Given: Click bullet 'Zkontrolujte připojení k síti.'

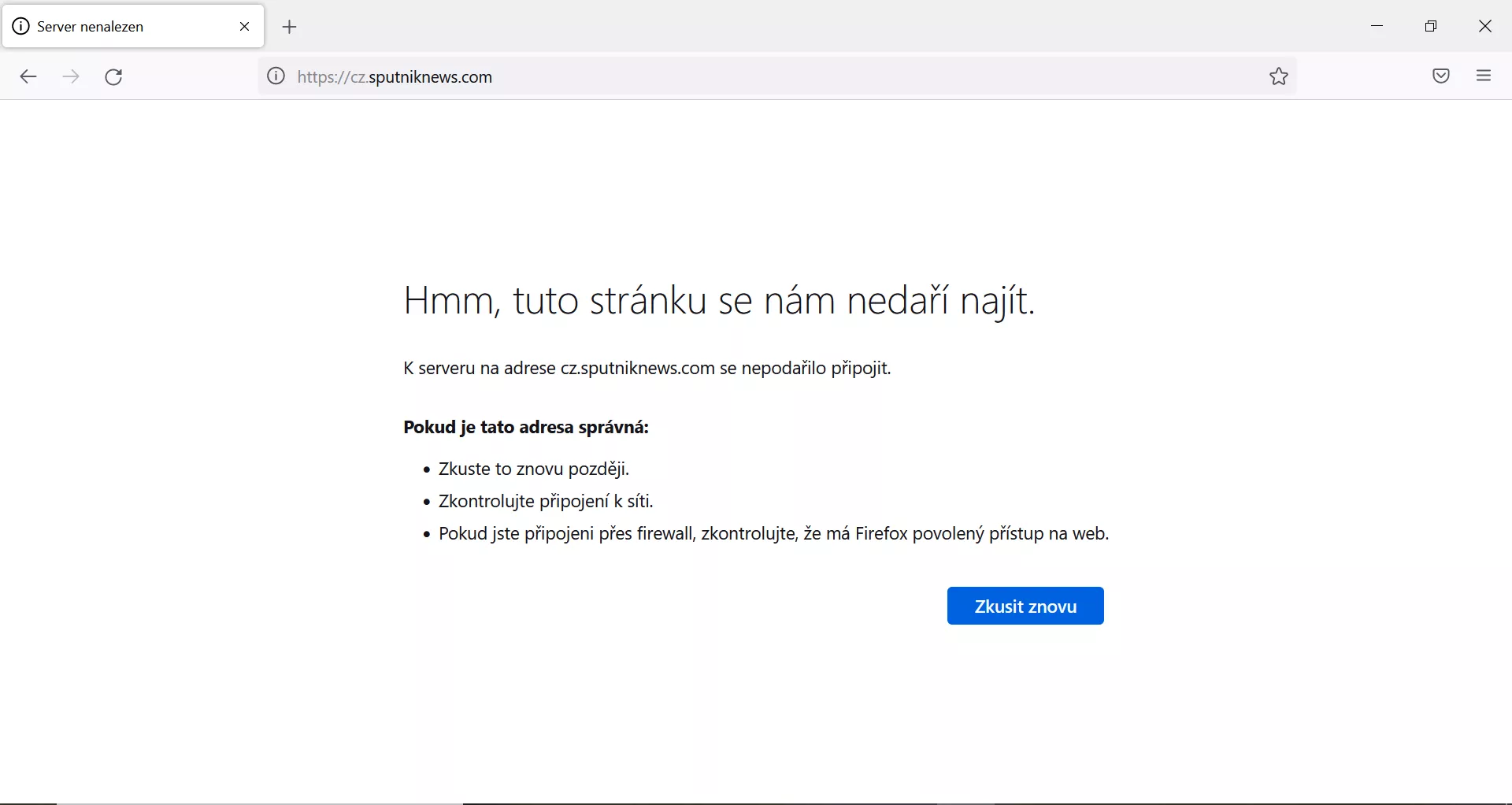Looking at the screenshot, I should tap(546, 502).
